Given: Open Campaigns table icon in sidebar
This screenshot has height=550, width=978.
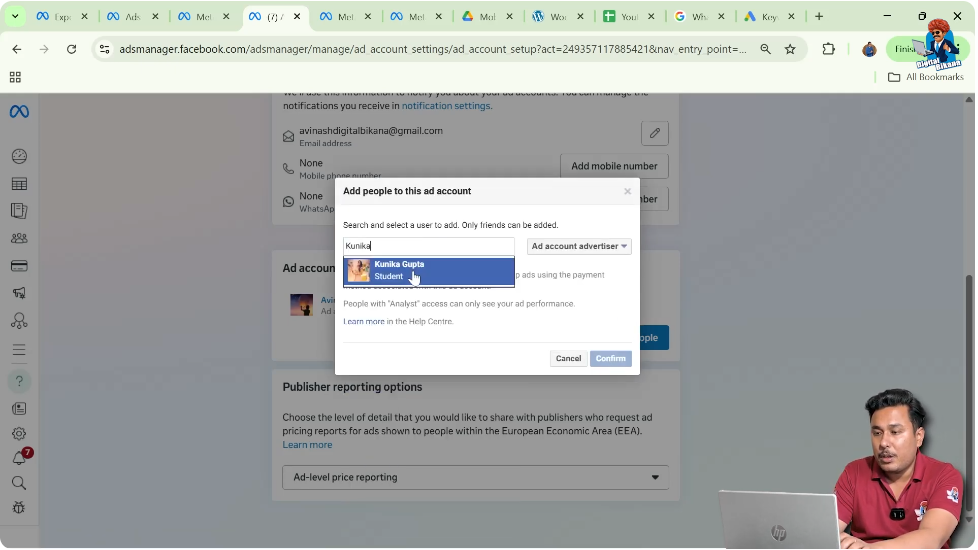Looking at the screenshot, I should pyautogui.click(x=19, y=184).
